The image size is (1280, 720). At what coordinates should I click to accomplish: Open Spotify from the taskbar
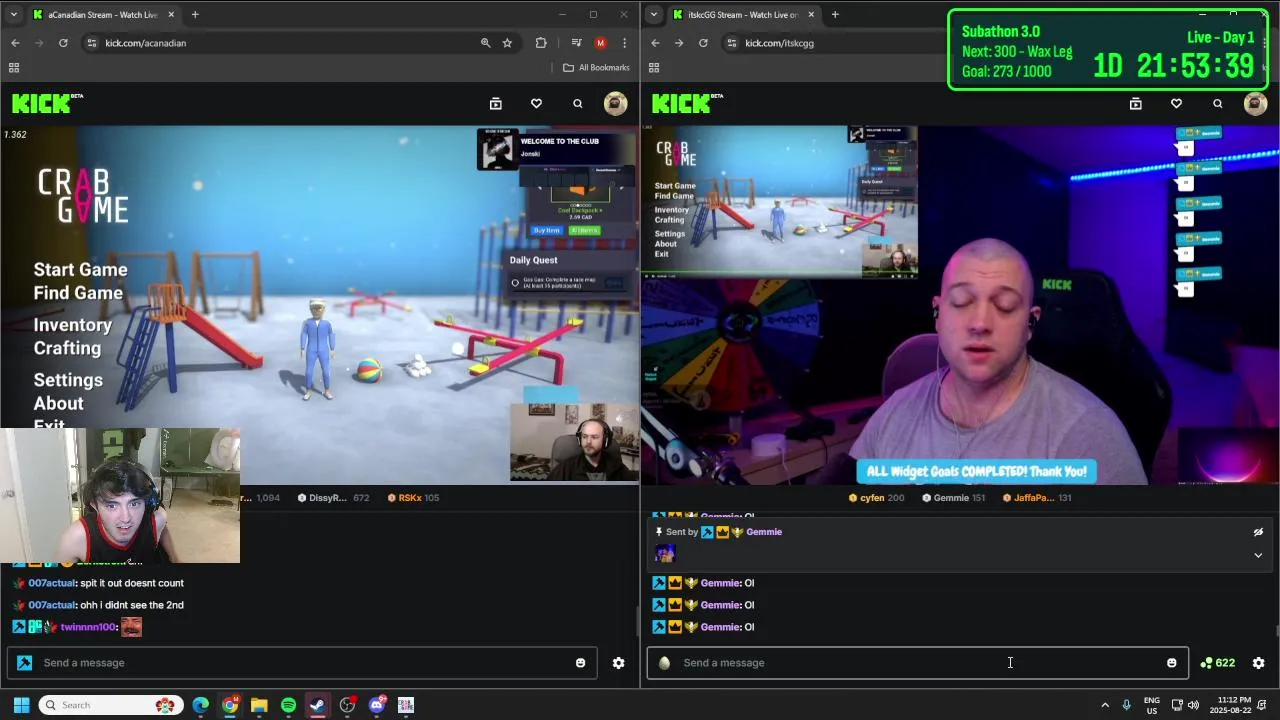[x=288, y=705]
